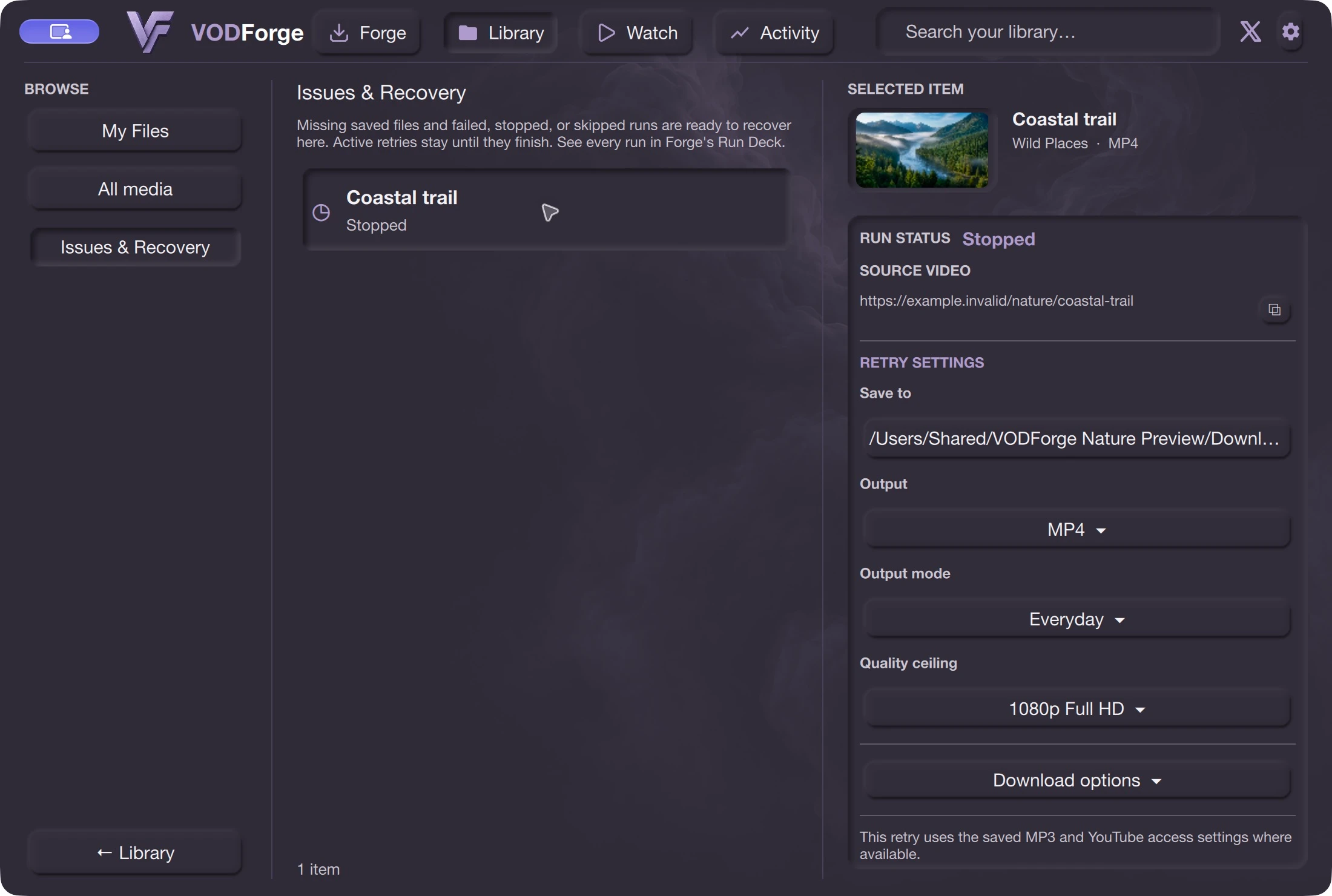Click the Watch play triangle icon
Image resolution: width=1332 pixels, height=896 pixels.
(x=606, y=33)
